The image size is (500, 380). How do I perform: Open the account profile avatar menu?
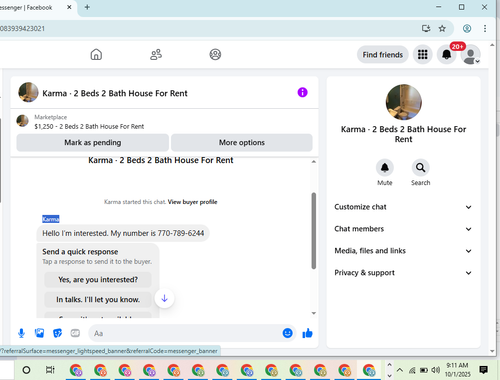point(470,55)
